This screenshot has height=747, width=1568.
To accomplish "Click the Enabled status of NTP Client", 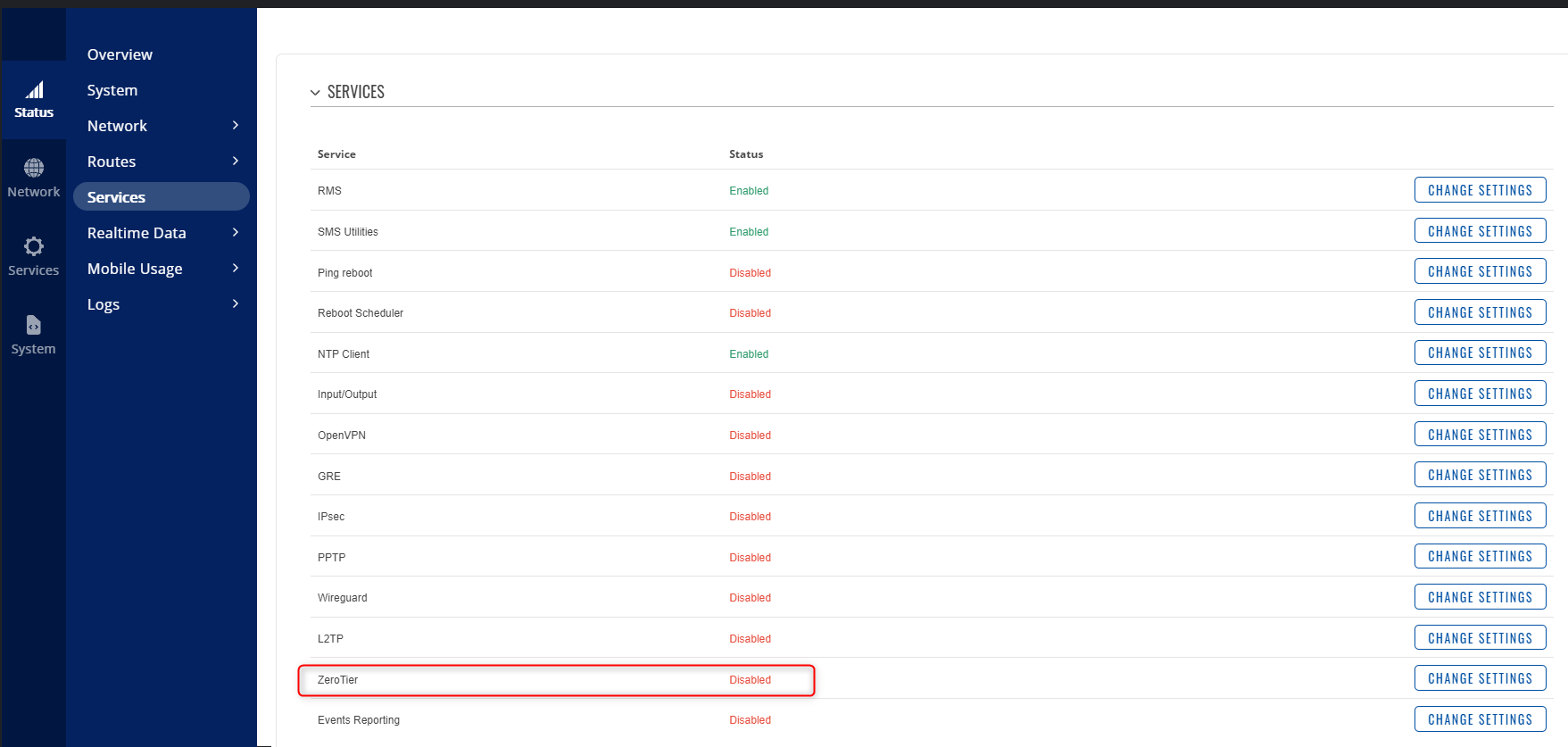I will 749,354.
